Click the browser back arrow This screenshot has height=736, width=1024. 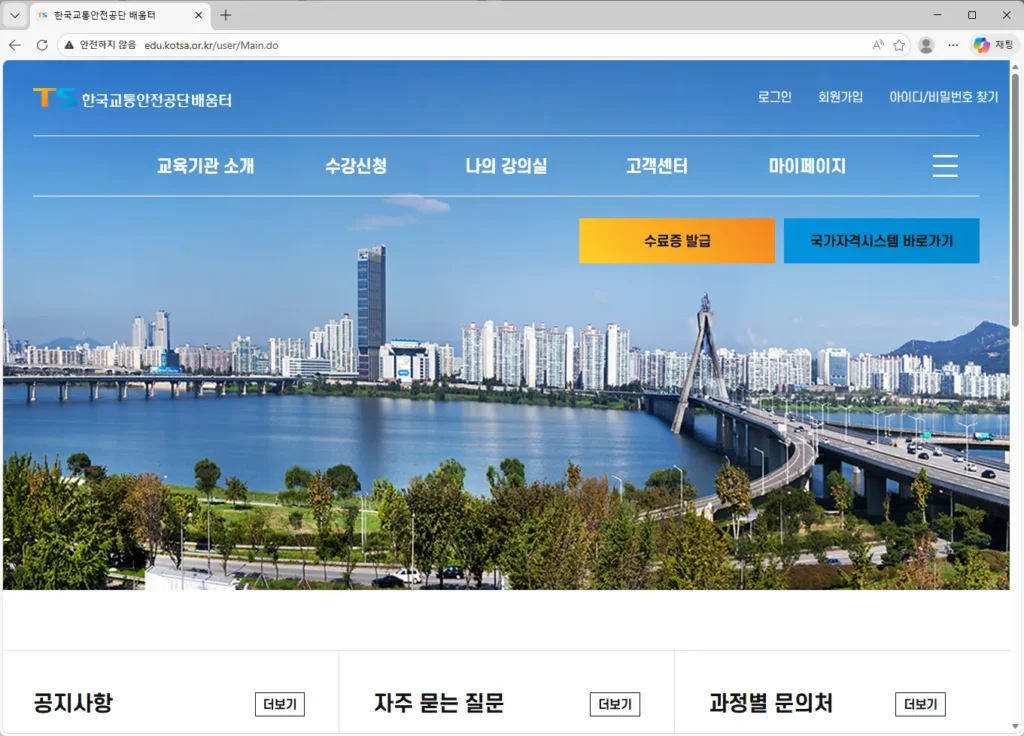pos(13,45)
